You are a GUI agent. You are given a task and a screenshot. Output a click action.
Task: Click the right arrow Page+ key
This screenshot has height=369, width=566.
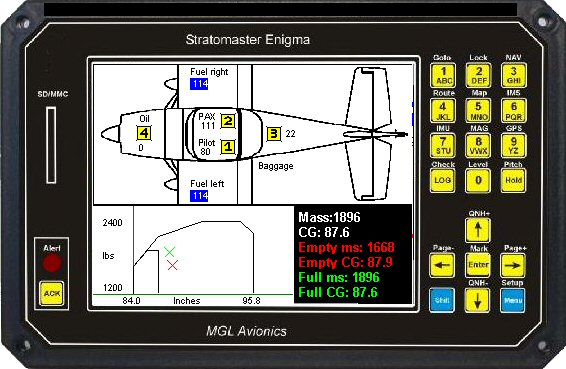click(513, 265)
